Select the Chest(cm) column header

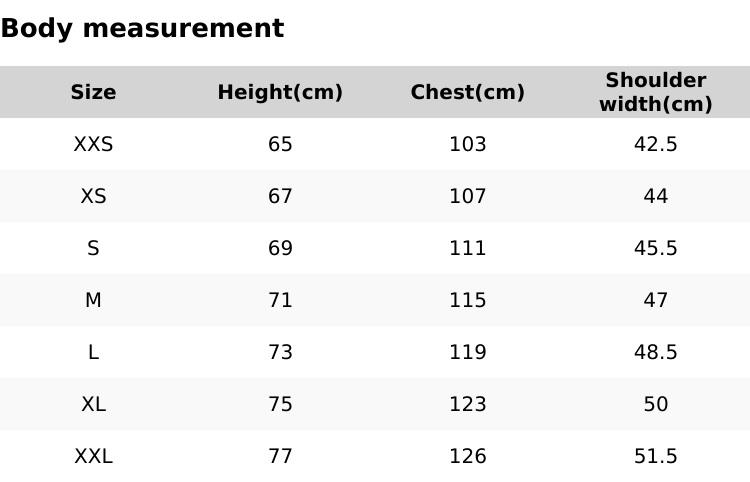click(x=467, y=93)
